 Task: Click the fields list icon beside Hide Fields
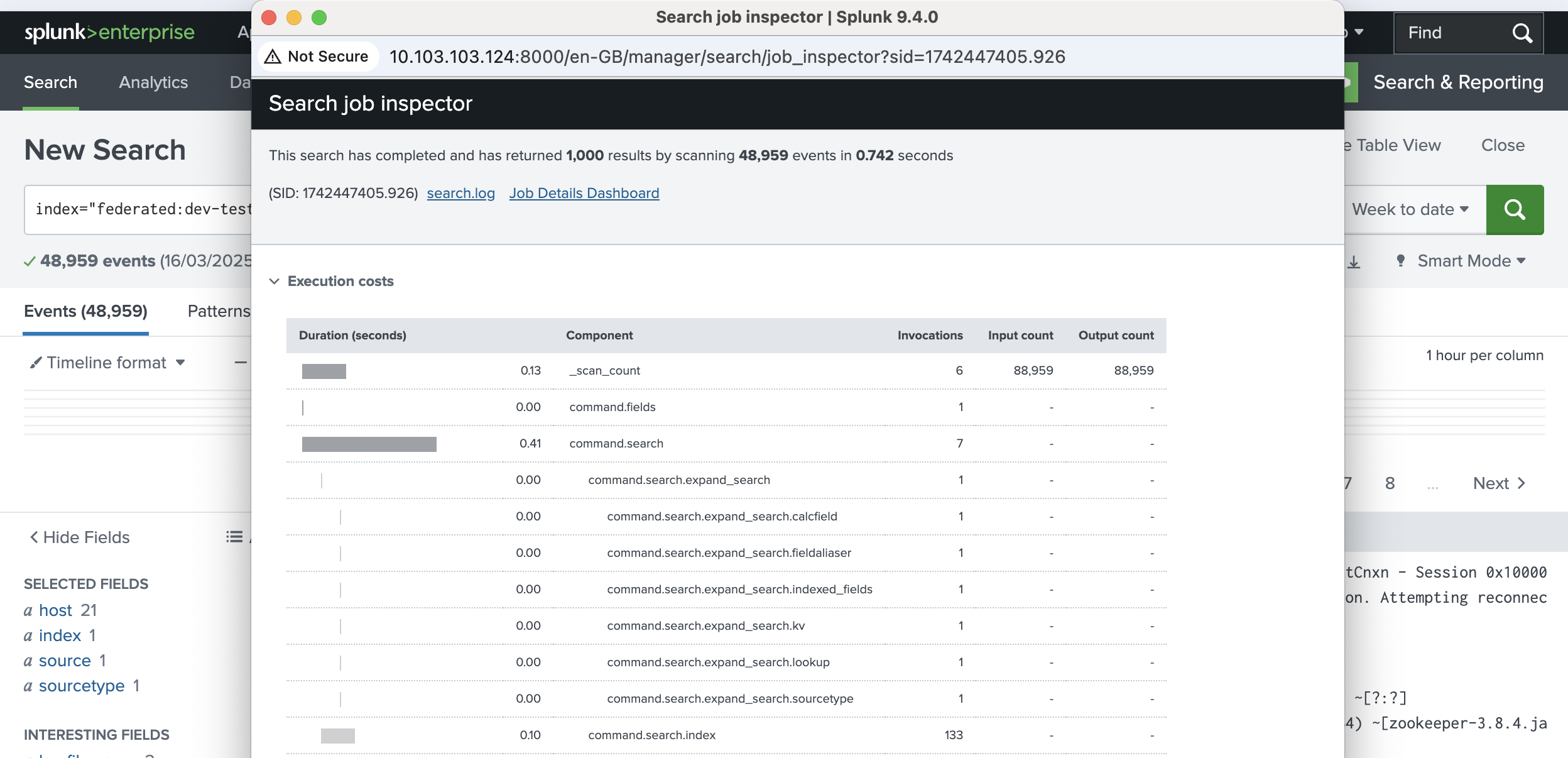[234, 537]
